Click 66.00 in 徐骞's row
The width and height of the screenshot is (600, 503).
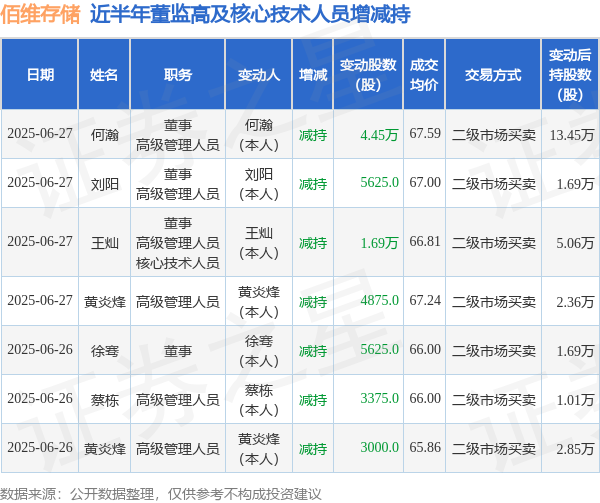(425, 350)
